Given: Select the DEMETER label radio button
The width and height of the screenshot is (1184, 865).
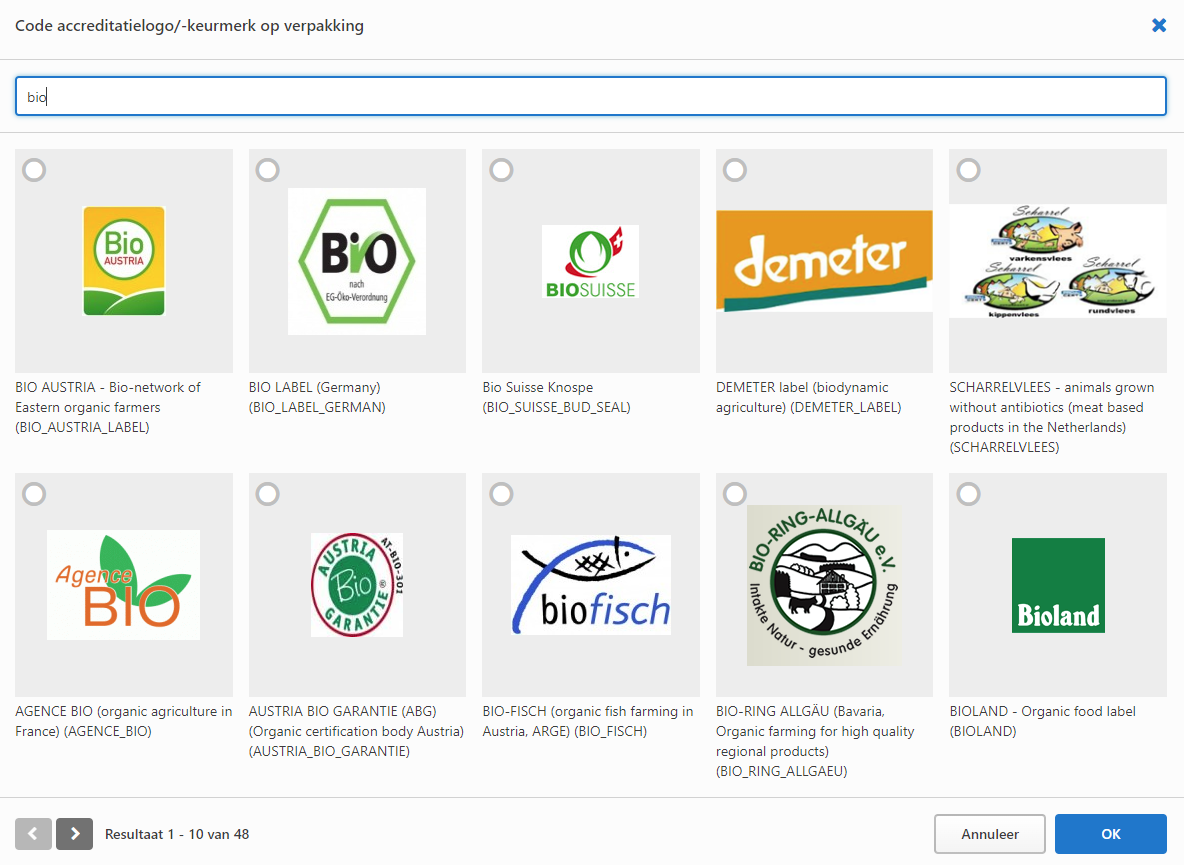Looking at the screenshot, I should pos(735,170).
